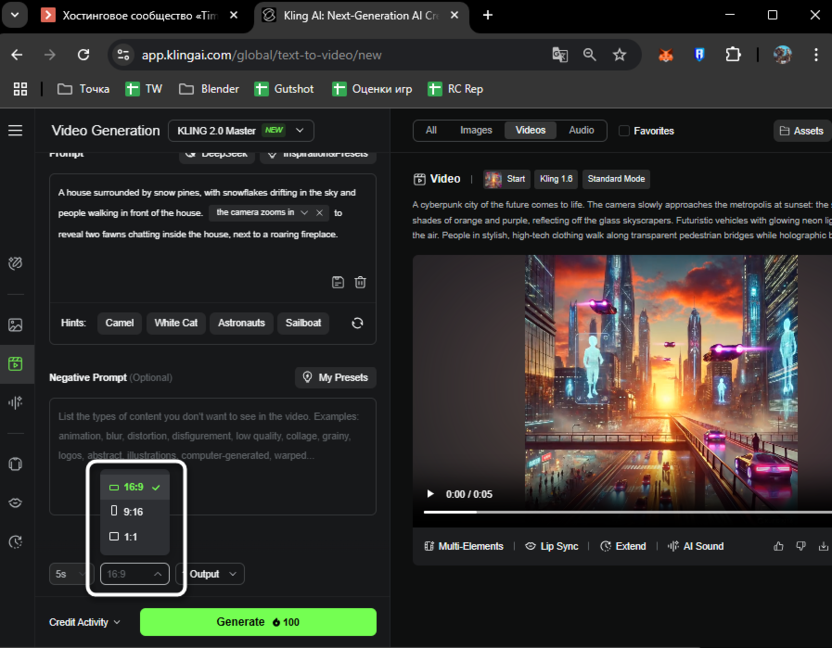The width and height of the screenshot is (832, 648).
Task: Switch to the Audio tab
Action: (x=581, y=130)
